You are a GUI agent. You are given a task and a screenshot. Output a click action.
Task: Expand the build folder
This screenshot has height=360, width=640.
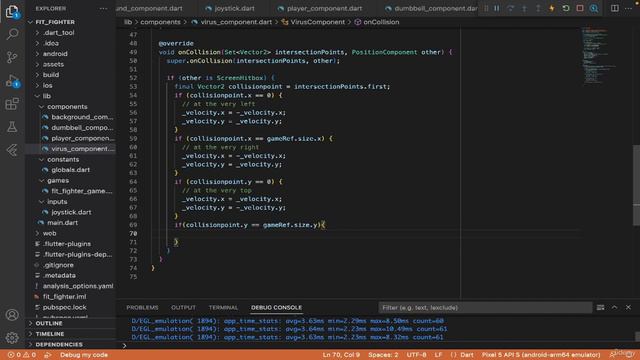(51, 75)
